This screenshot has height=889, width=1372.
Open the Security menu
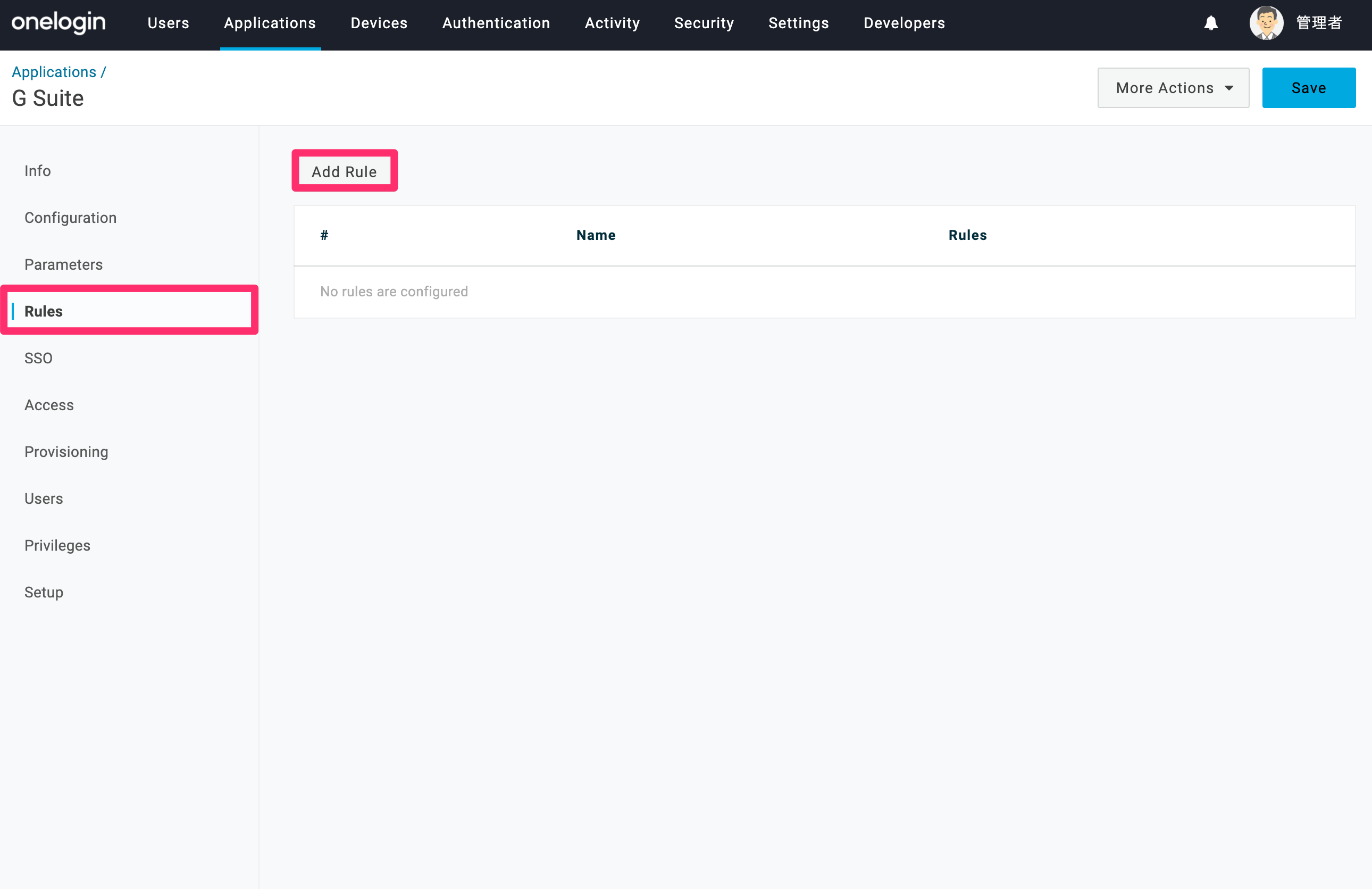[x=704, y=23]
